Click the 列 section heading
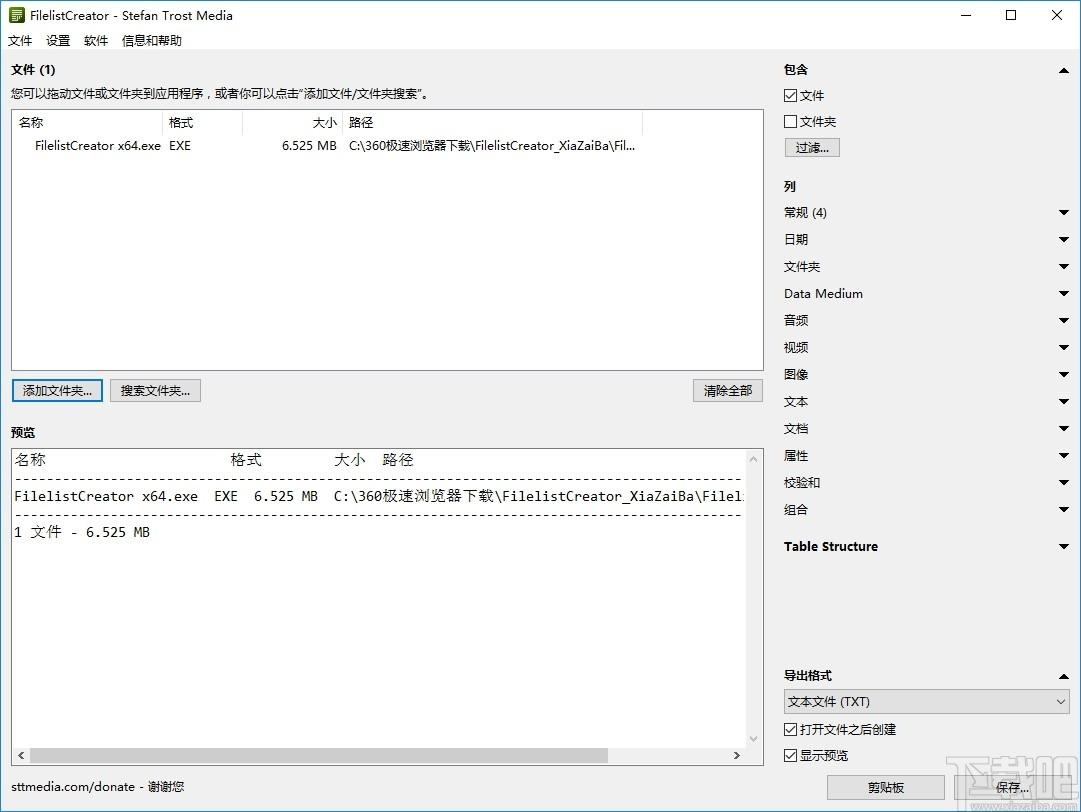The width and height of the screenshot is (1081, 812). coord(790,186)
